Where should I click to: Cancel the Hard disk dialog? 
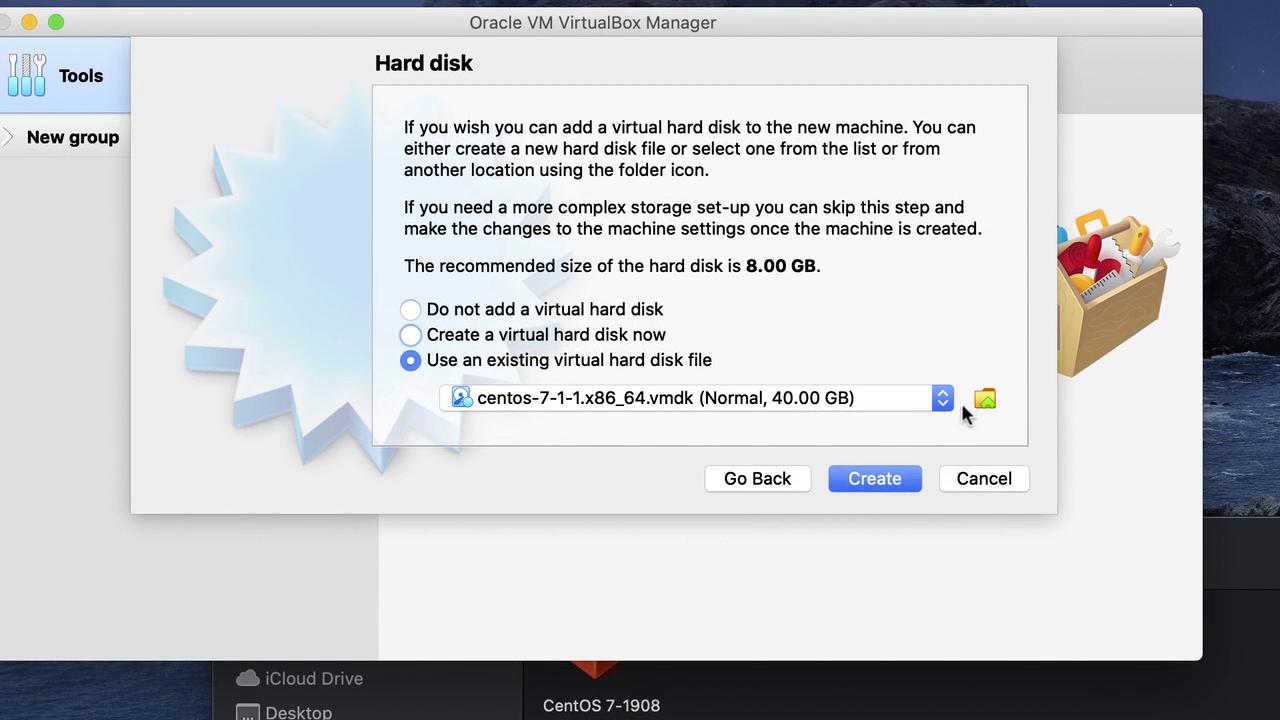[x=983, y=479]
